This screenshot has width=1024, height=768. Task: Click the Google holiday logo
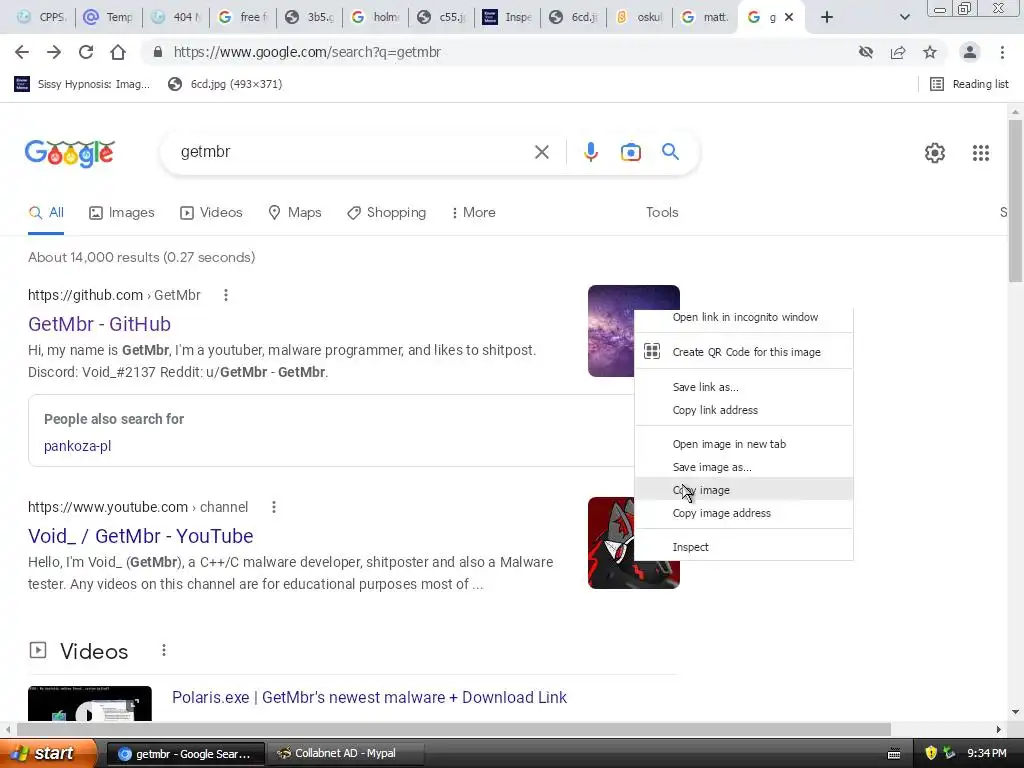coord(70,153)
